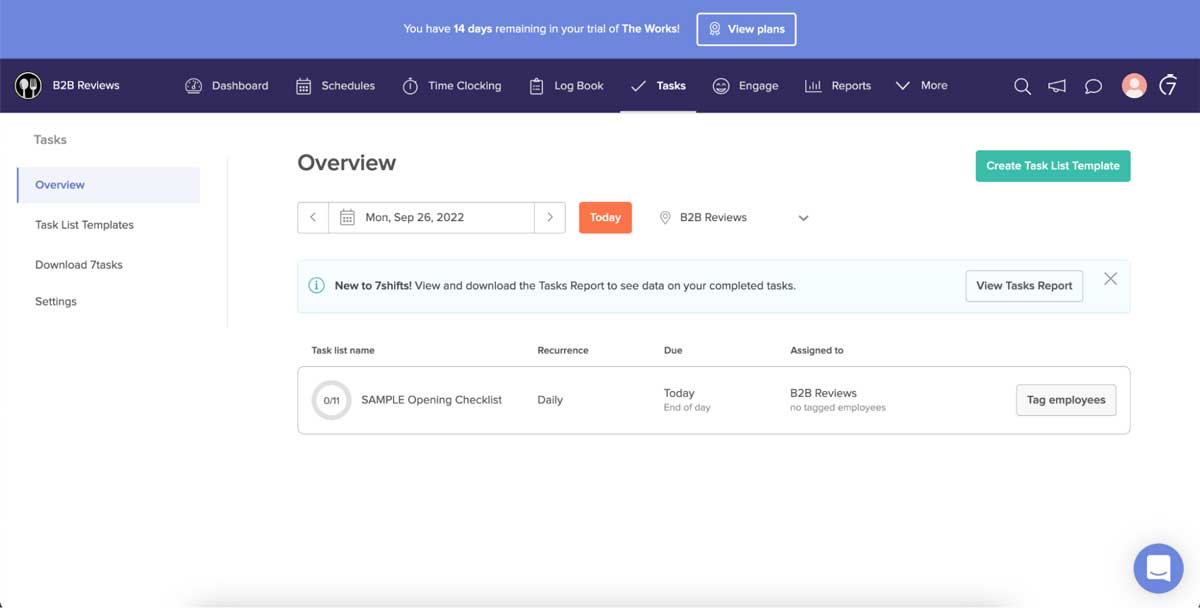
Task: Open the location picker showing B2B Reviews
Action: (x=734, y=217)
